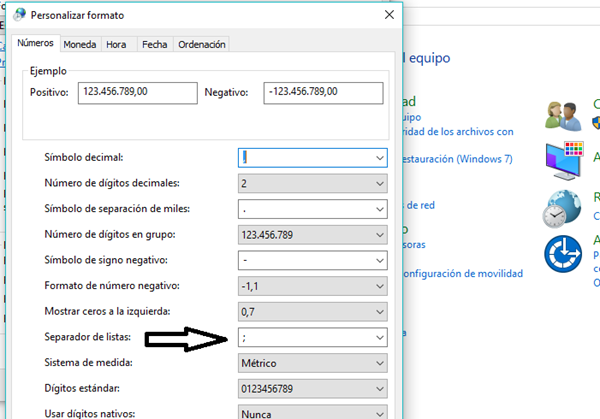Click the accessibility clock icon in Control Panel
The height and width of the screenshot is (419, 600).
(563, 254)
